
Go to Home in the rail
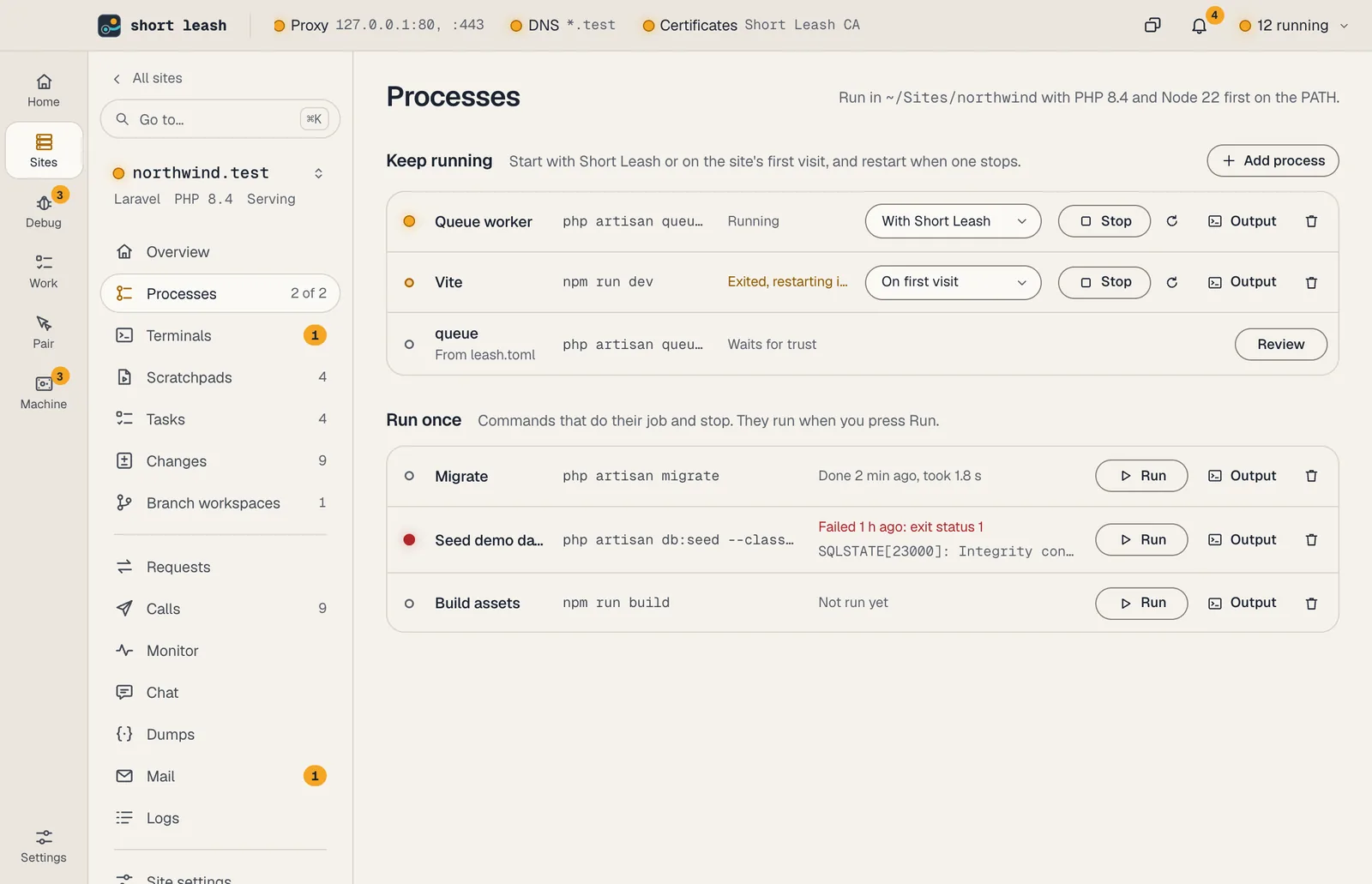click(44, 89)
